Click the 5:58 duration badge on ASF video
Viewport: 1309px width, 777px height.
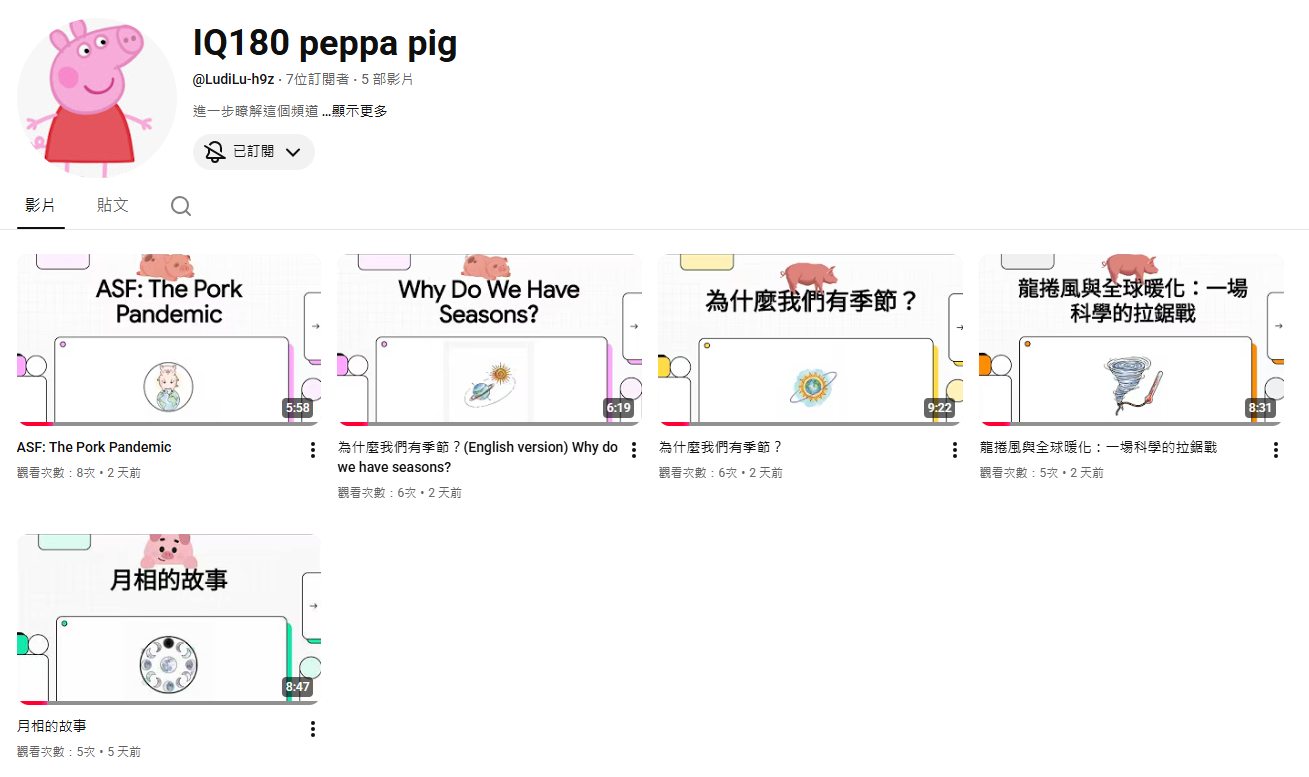coord(300,408)
